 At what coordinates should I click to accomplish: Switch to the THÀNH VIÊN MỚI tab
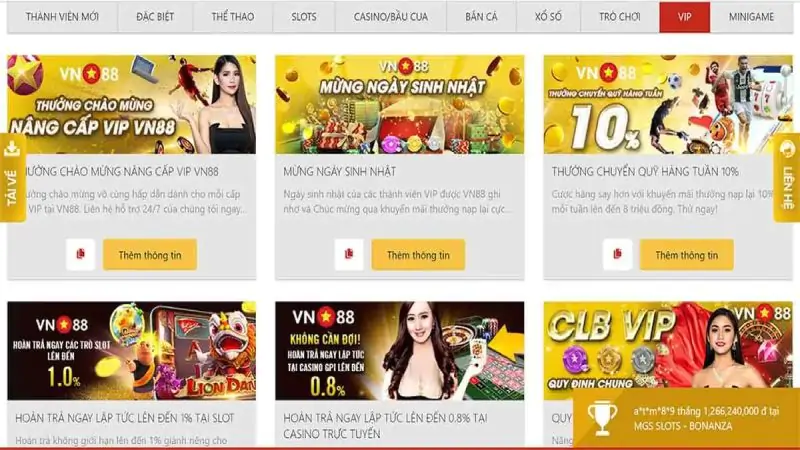click(62, 17)
